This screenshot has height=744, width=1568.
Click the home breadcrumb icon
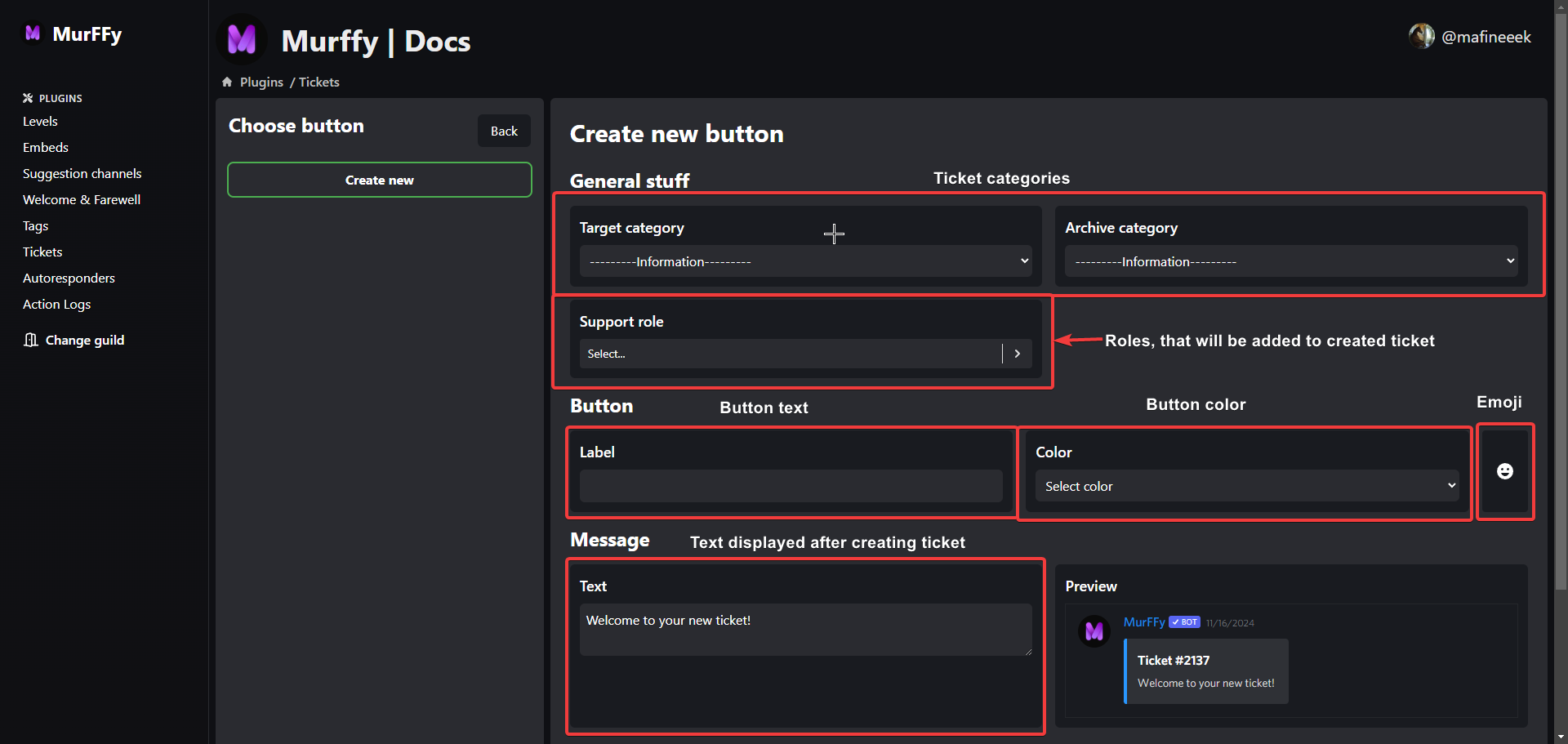(227, 82)
